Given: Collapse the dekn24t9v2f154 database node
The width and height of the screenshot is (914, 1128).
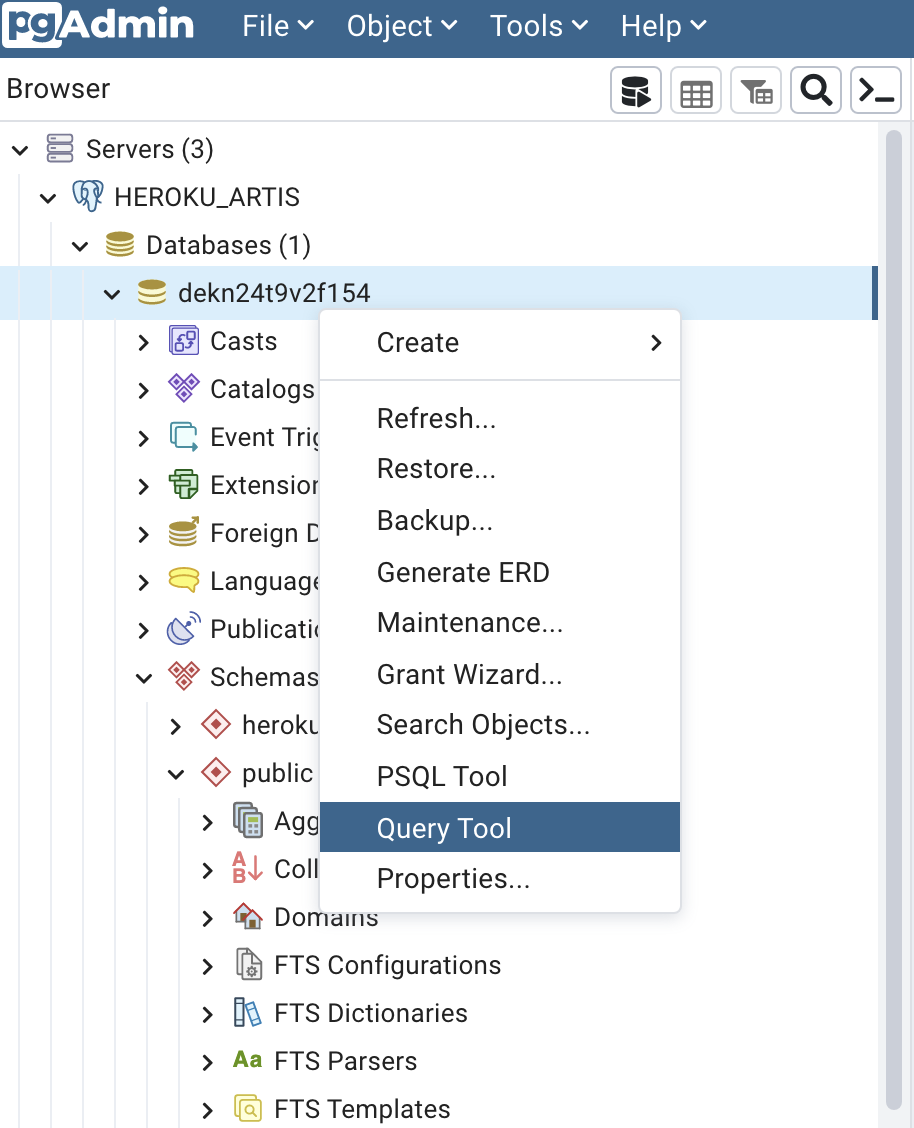Looking at the screenshot, I should pyautogui.click(x=112, y=294).
